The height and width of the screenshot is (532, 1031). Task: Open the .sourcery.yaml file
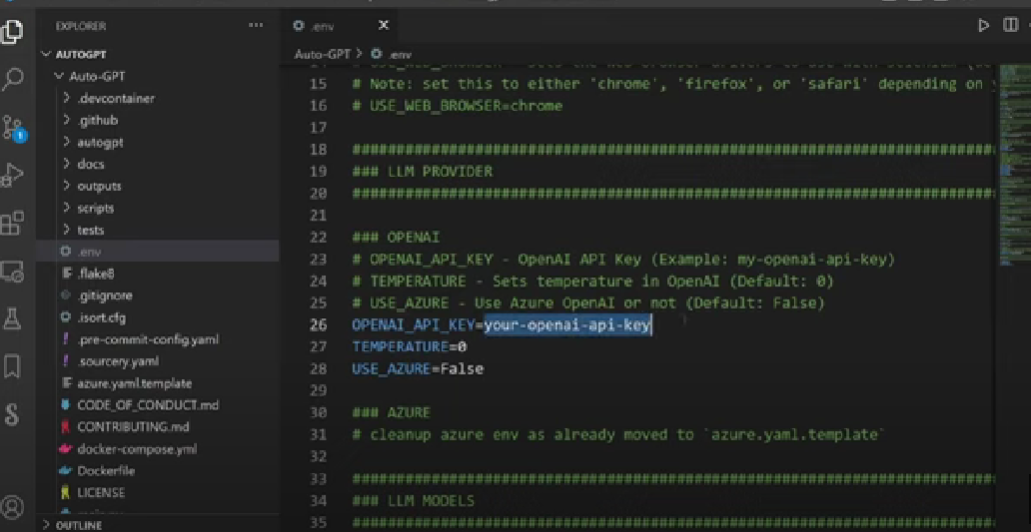pyautogui.click(x=118, y=361)
